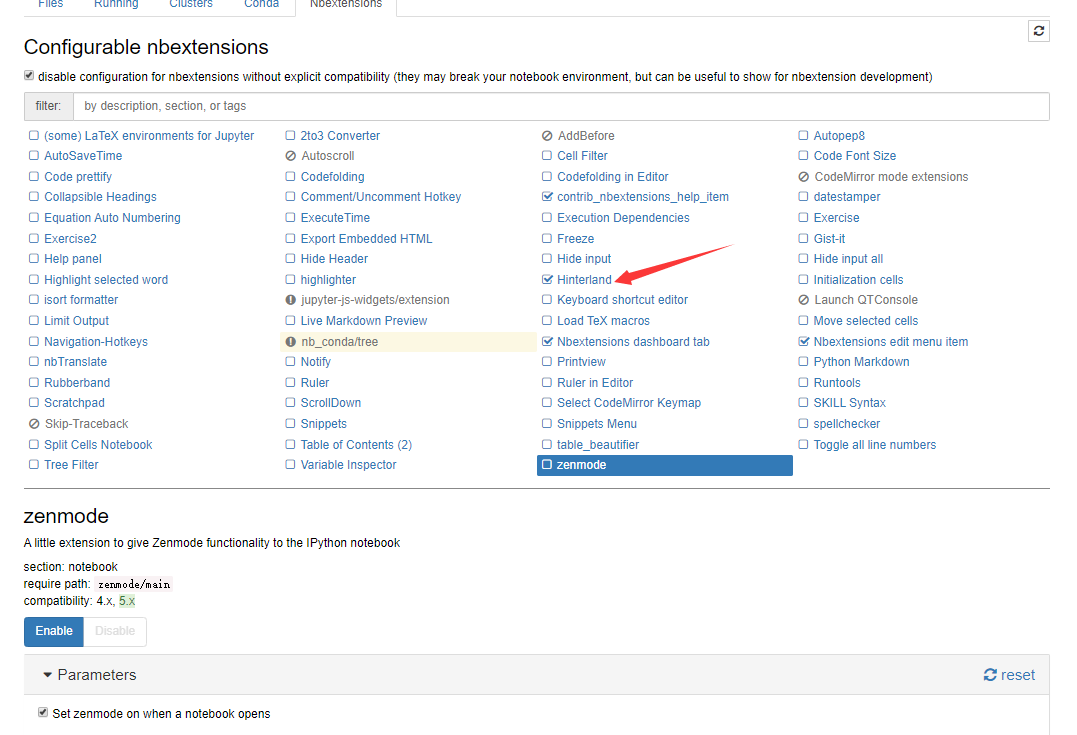Click the Skip-Traceback disabled icon
This screenshot has width=1077, height=735.
tap(35, 424)
